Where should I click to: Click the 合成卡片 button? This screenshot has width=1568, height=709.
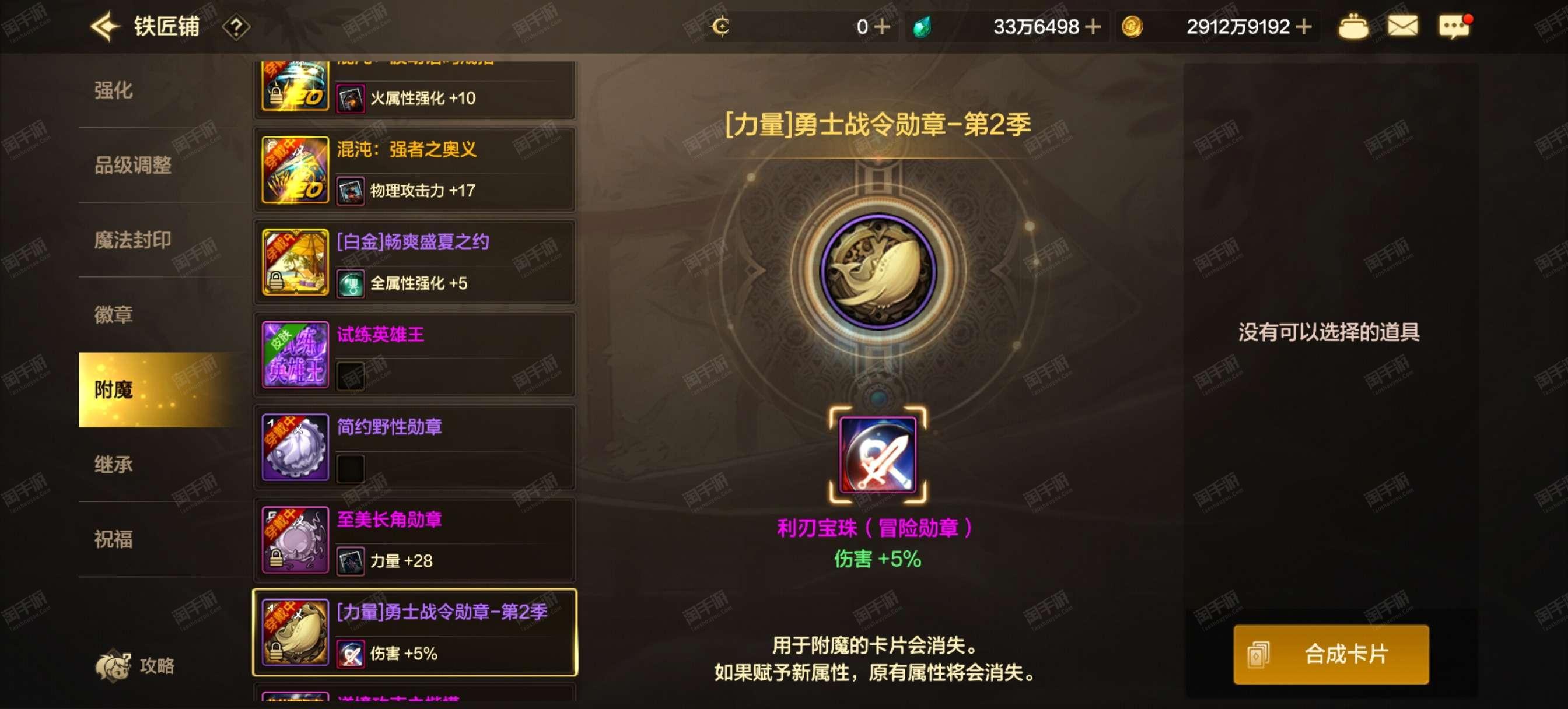[x=1331, y=654]
